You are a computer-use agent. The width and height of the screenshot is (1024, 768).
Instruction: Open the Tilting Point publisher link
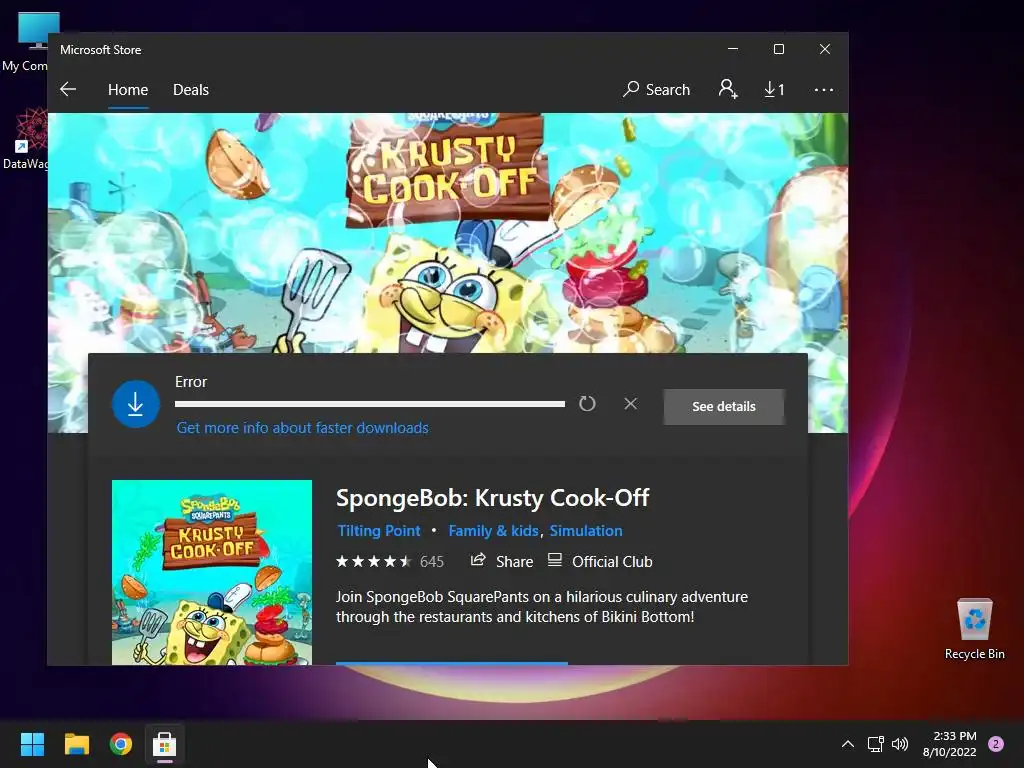(379, 531)
